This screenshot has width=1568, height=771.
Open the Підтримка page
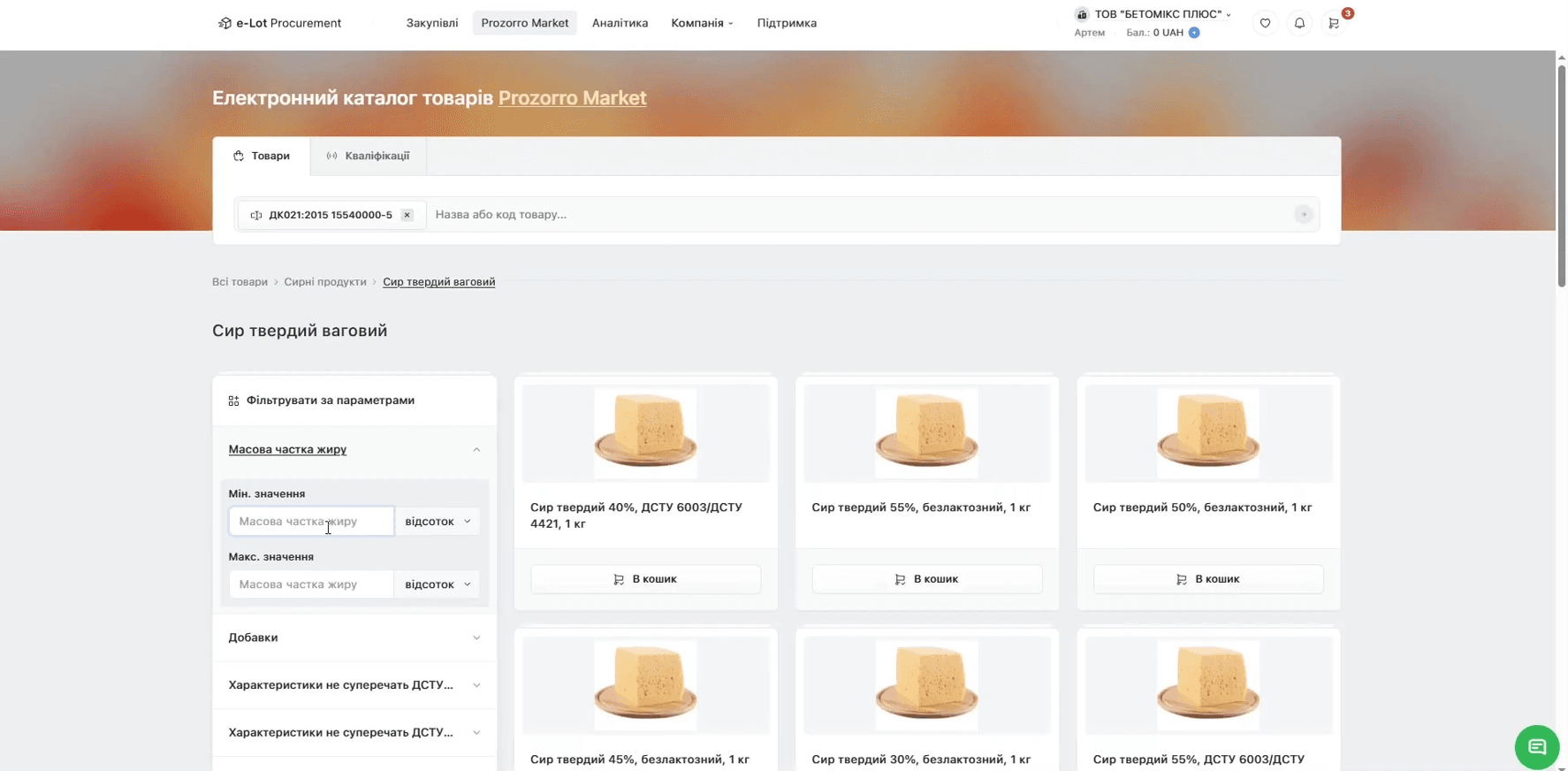pos(787,23)
